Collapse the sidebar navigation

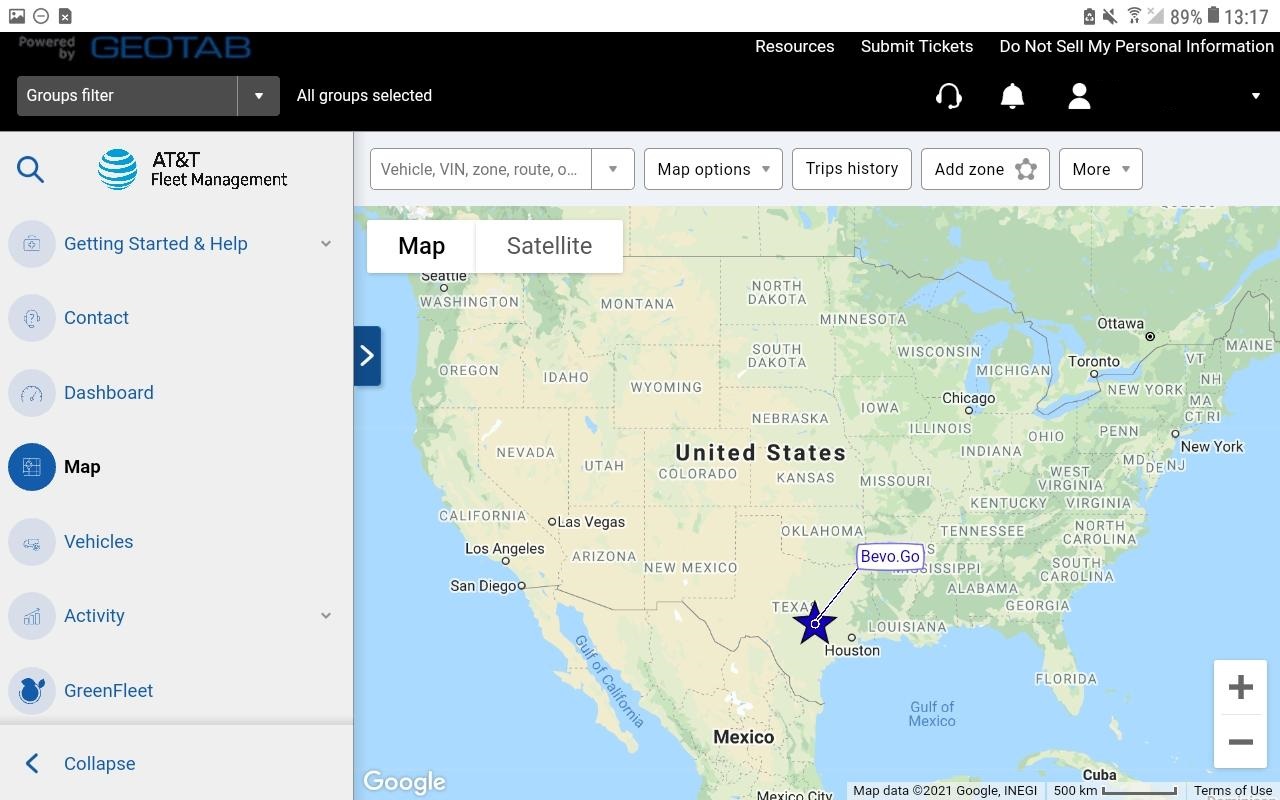[99, 764]
